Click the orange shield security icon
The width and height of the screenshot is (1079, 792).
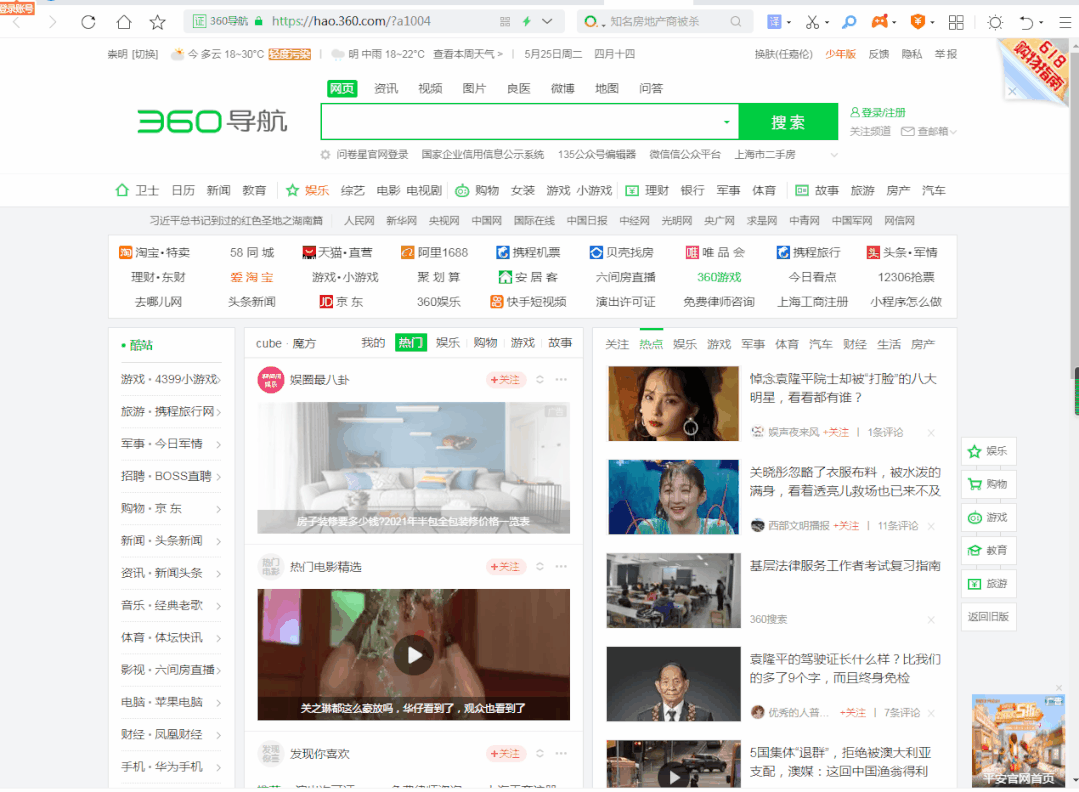917,22
